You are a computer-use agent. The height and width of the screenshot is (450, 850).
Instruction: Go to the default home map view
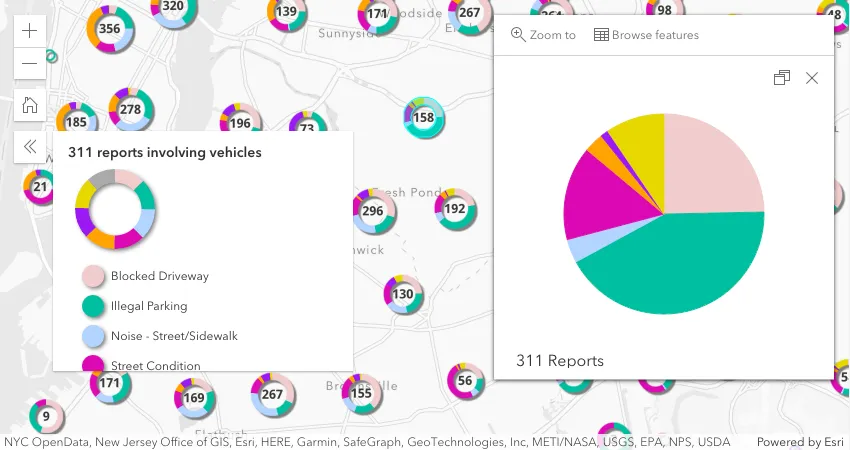point(29,104)
